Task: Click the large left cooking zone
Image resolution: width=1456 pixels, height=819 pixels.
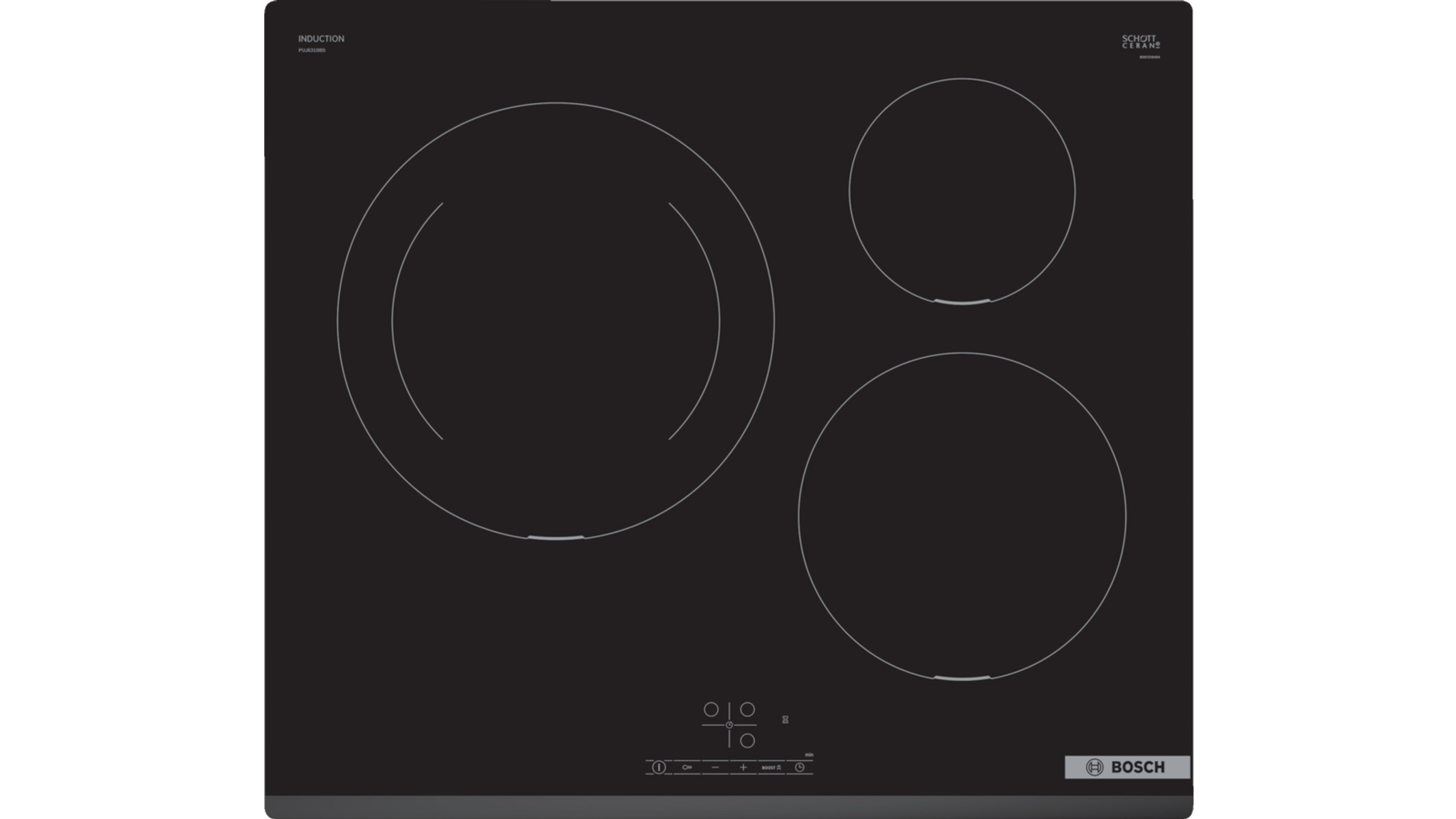Action: click(556, 321)
